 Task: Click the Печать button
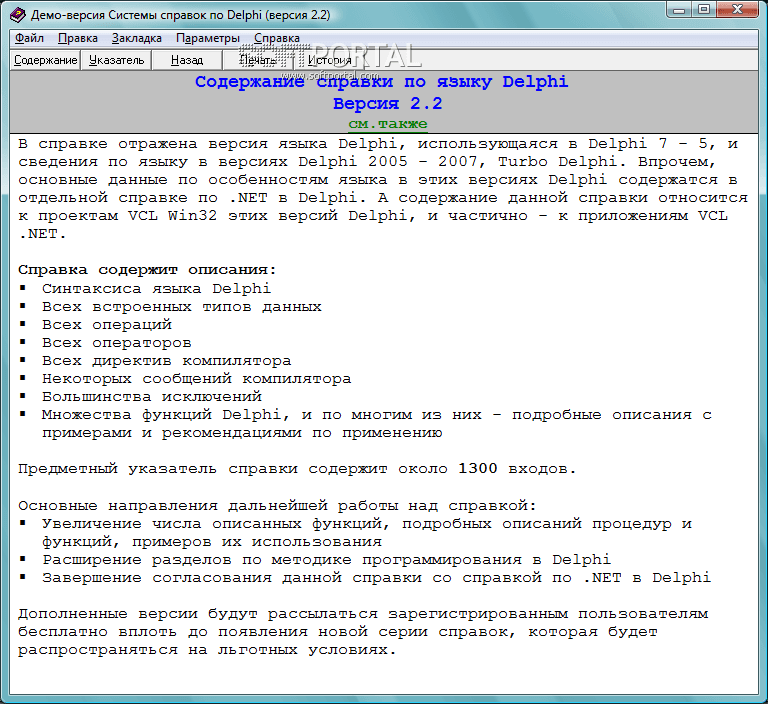(258, 60)
